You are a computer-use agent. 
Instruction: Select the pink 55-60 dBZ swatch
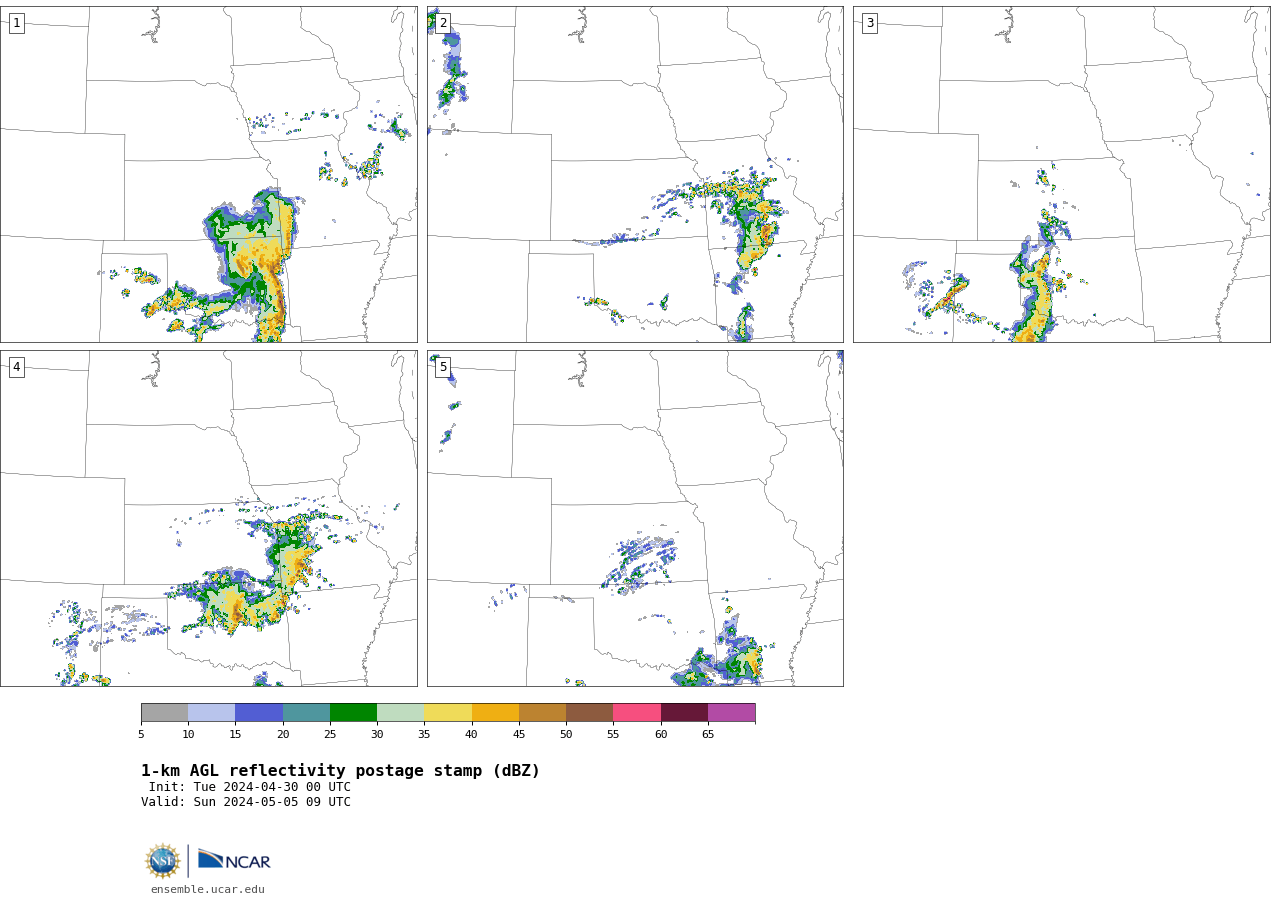(637, 713)
